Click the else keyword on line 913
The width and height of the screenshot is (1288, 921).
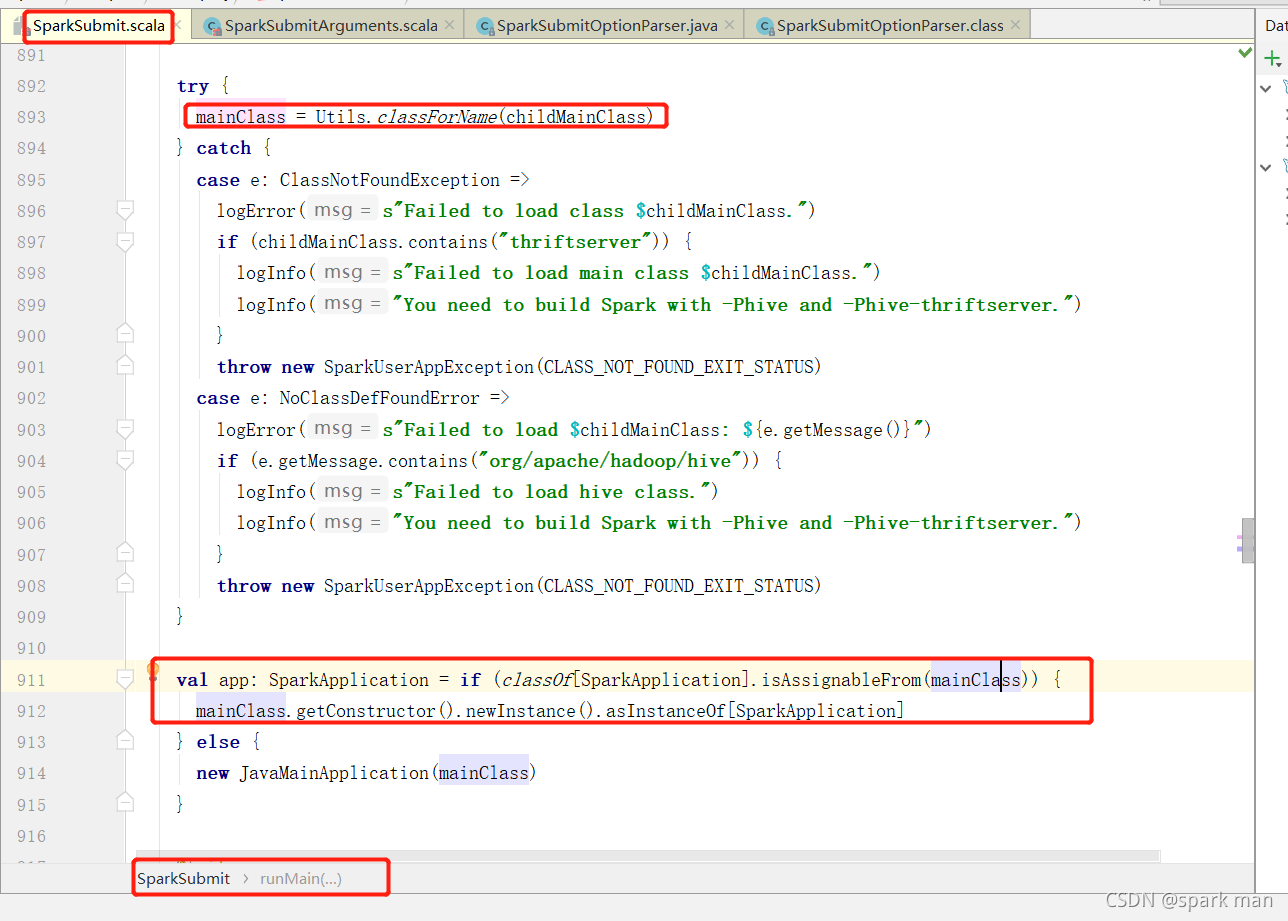click(x=218, y=742)
